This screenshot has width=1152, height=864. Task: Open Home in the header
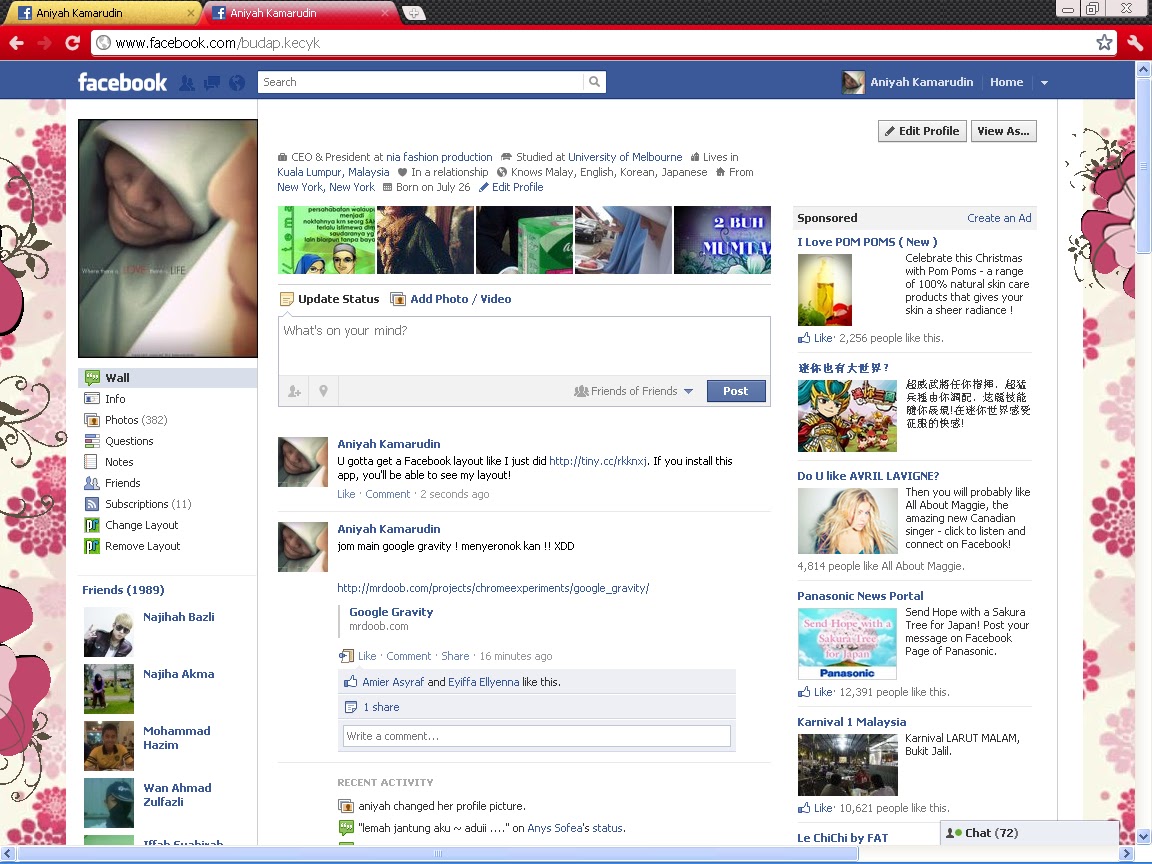(1006, 82)
